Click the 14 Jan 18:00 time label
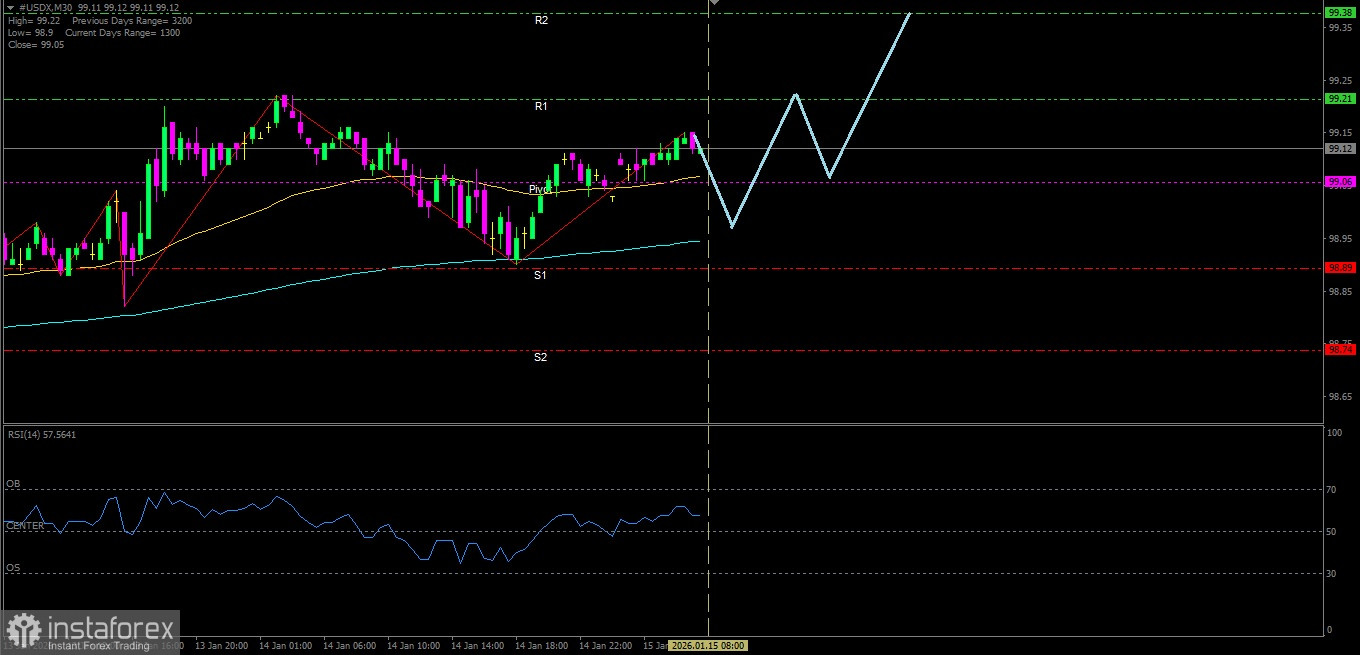Viewport: 1360px width, 655px height. (541, 646)
